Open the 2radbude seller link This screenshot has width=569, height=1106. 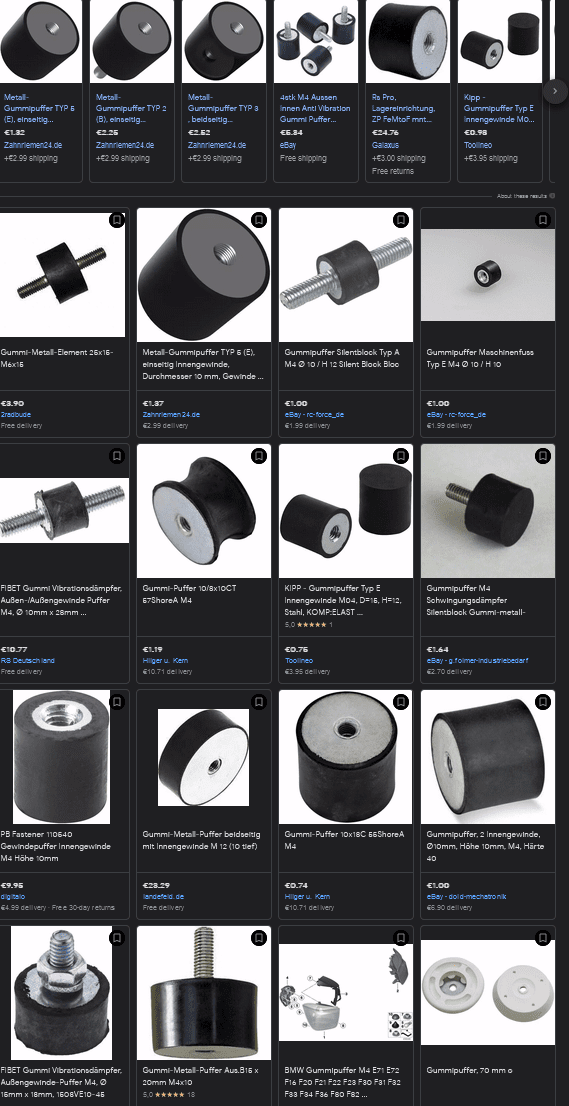coord(16,415)
